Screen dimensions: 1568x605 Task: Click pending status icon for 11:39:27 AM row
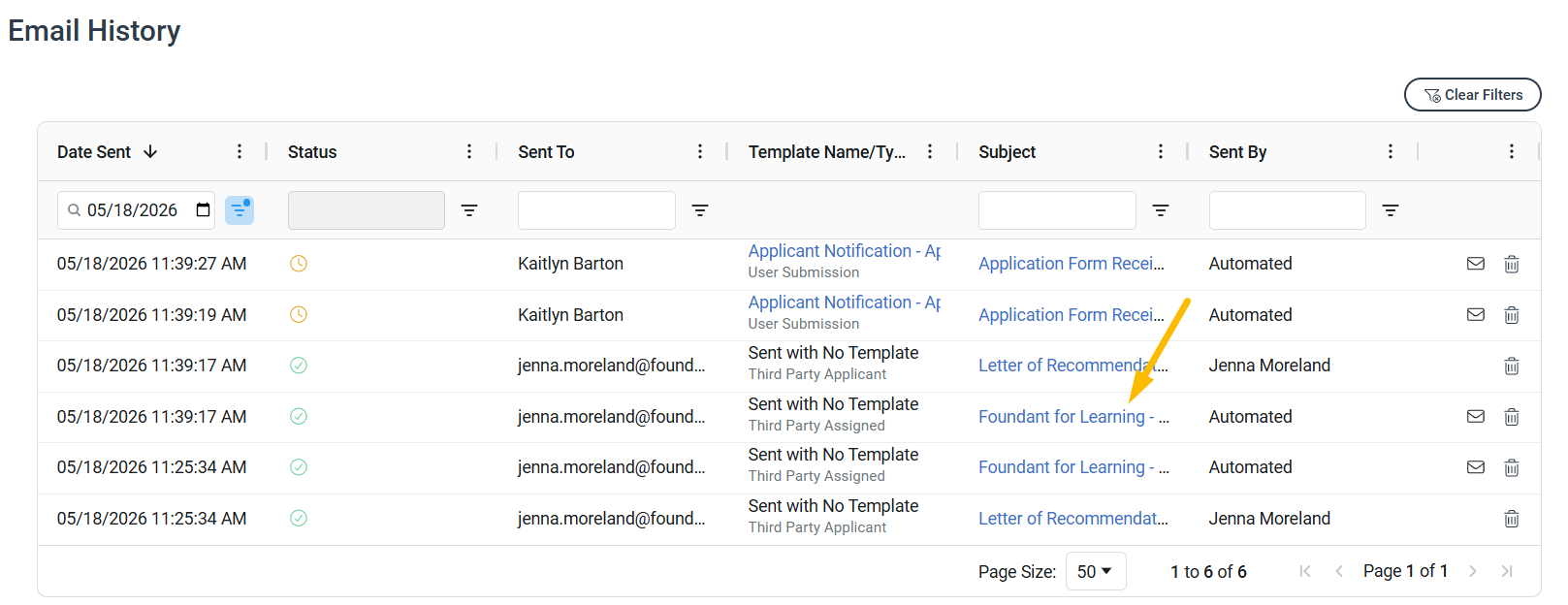299,264
